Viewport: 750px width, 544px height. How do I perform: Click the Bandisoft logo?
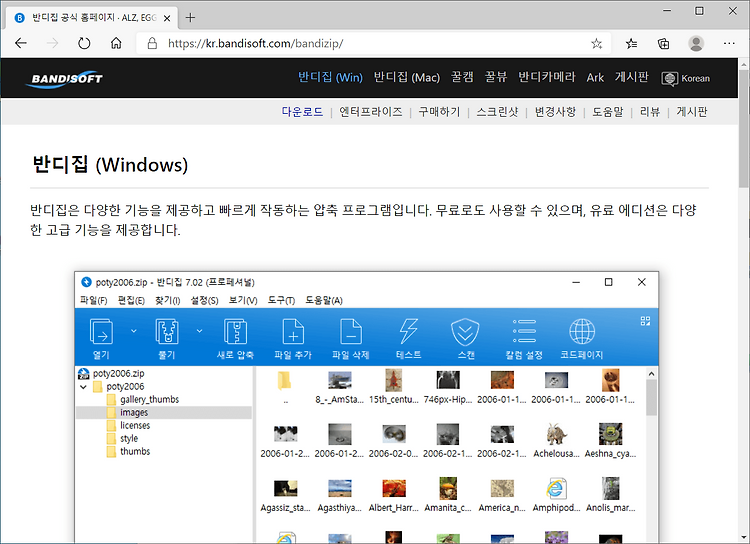65,79
